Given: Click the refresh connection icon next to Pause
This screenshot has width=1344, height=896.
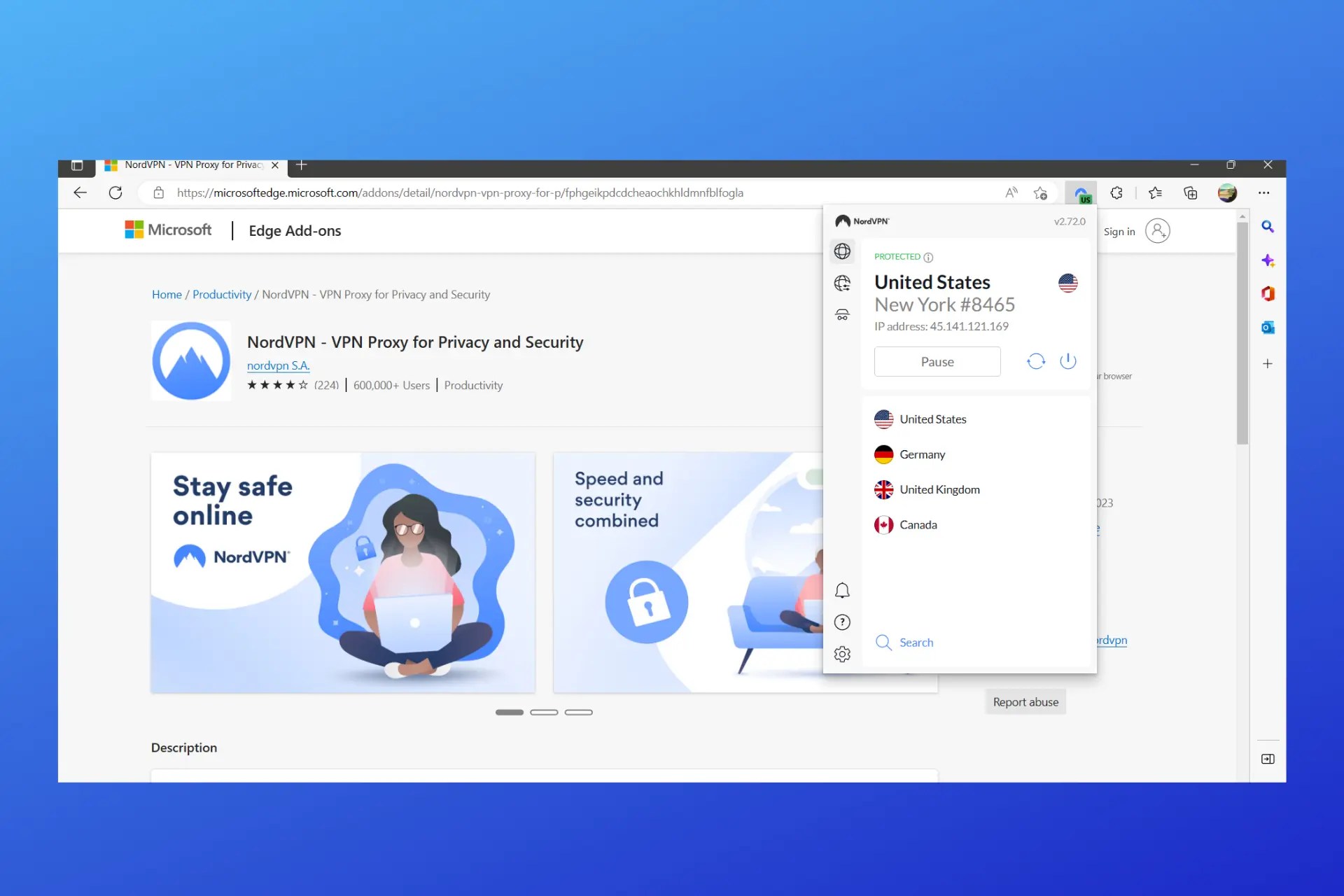Looking at the screenshot, I should click(x=1037, y=360).
